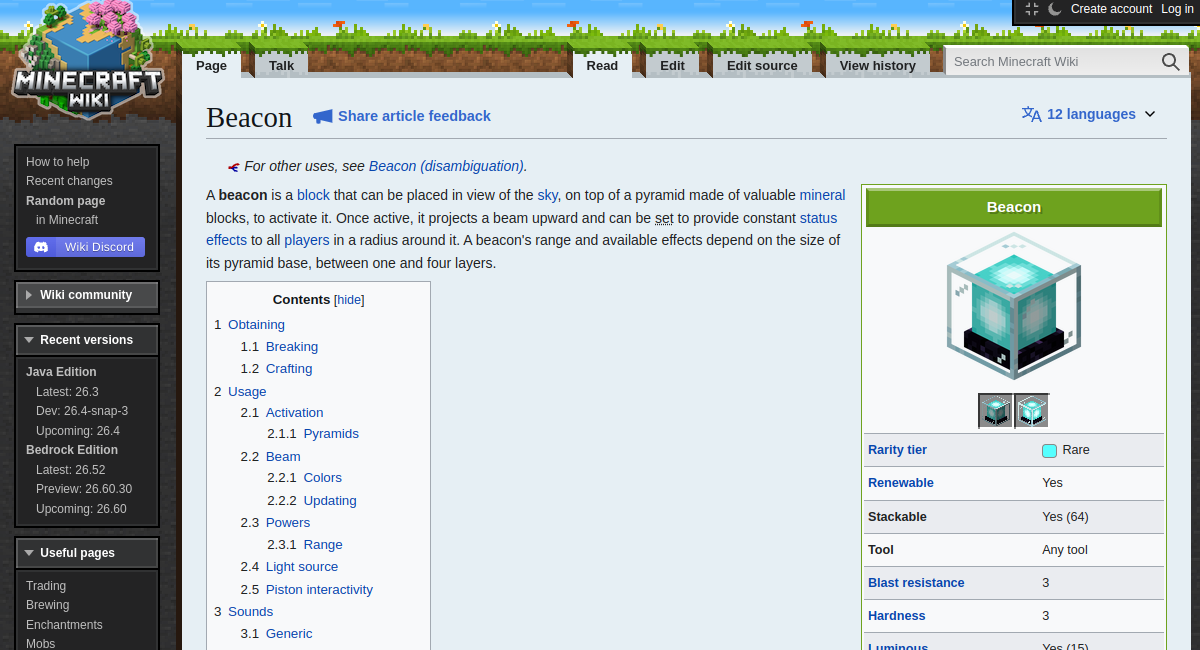1200x650 pixels.
Task: Jump to Generic subsection
Action: click(289, 634)
